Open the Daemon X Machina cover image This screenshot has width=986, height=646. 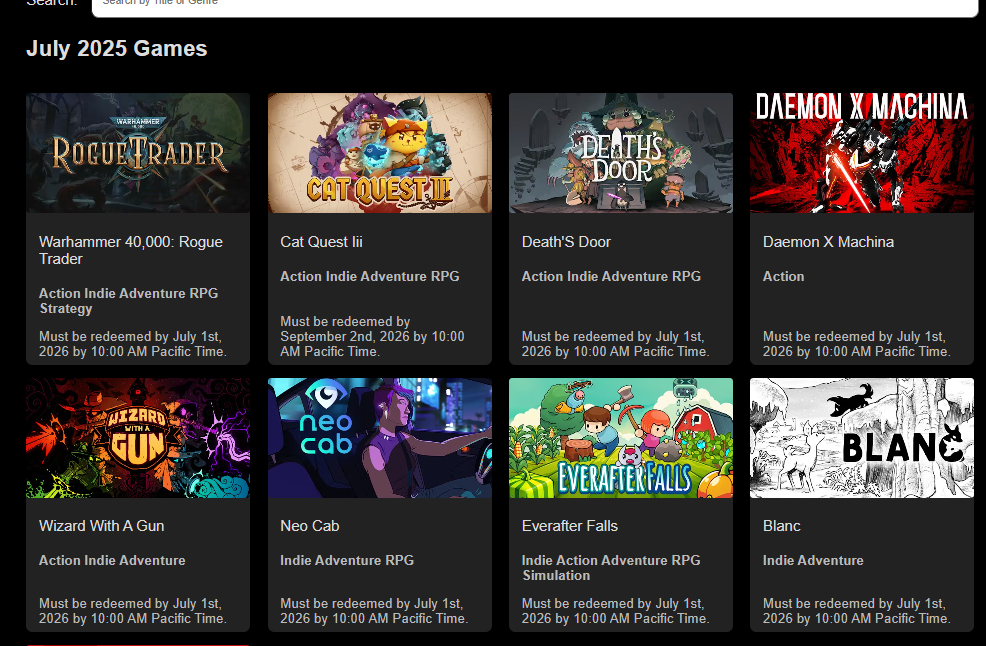(861, 153)
